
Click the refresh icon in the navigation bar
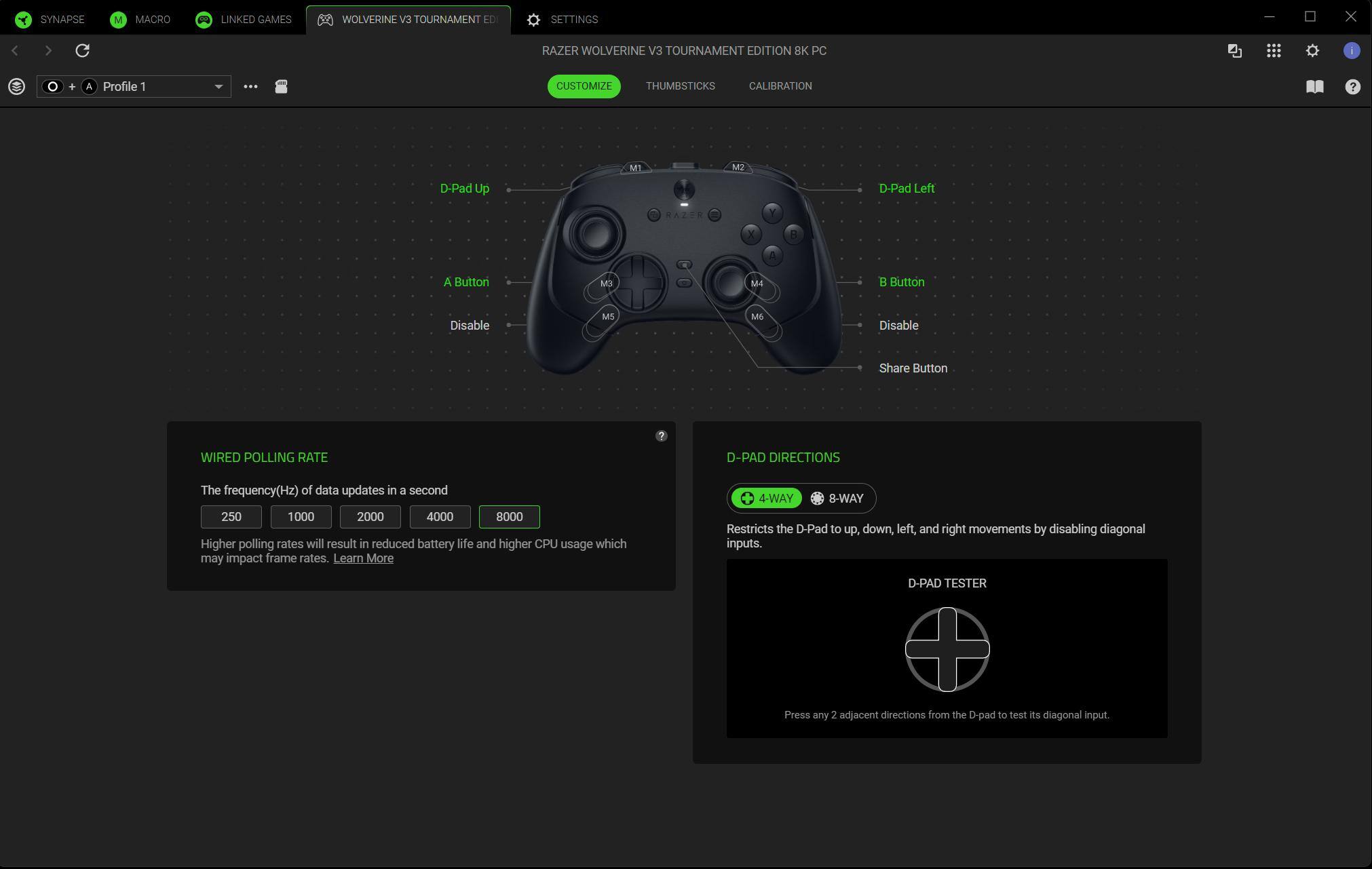(82, 51)
